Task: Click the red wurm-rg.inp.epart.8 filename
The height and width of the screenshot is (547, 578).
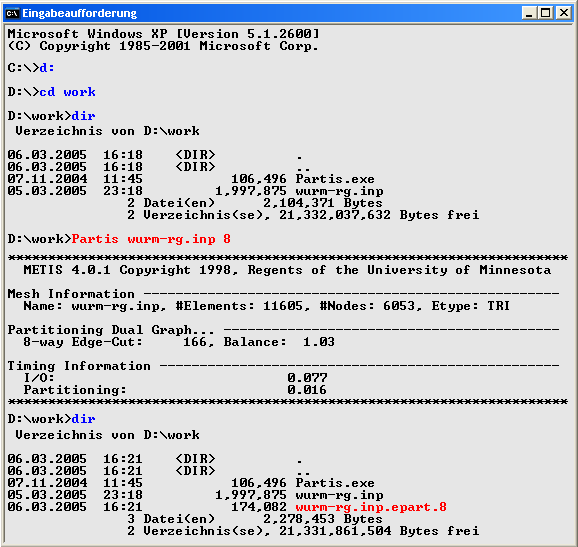Action: [x=371, y=507]
